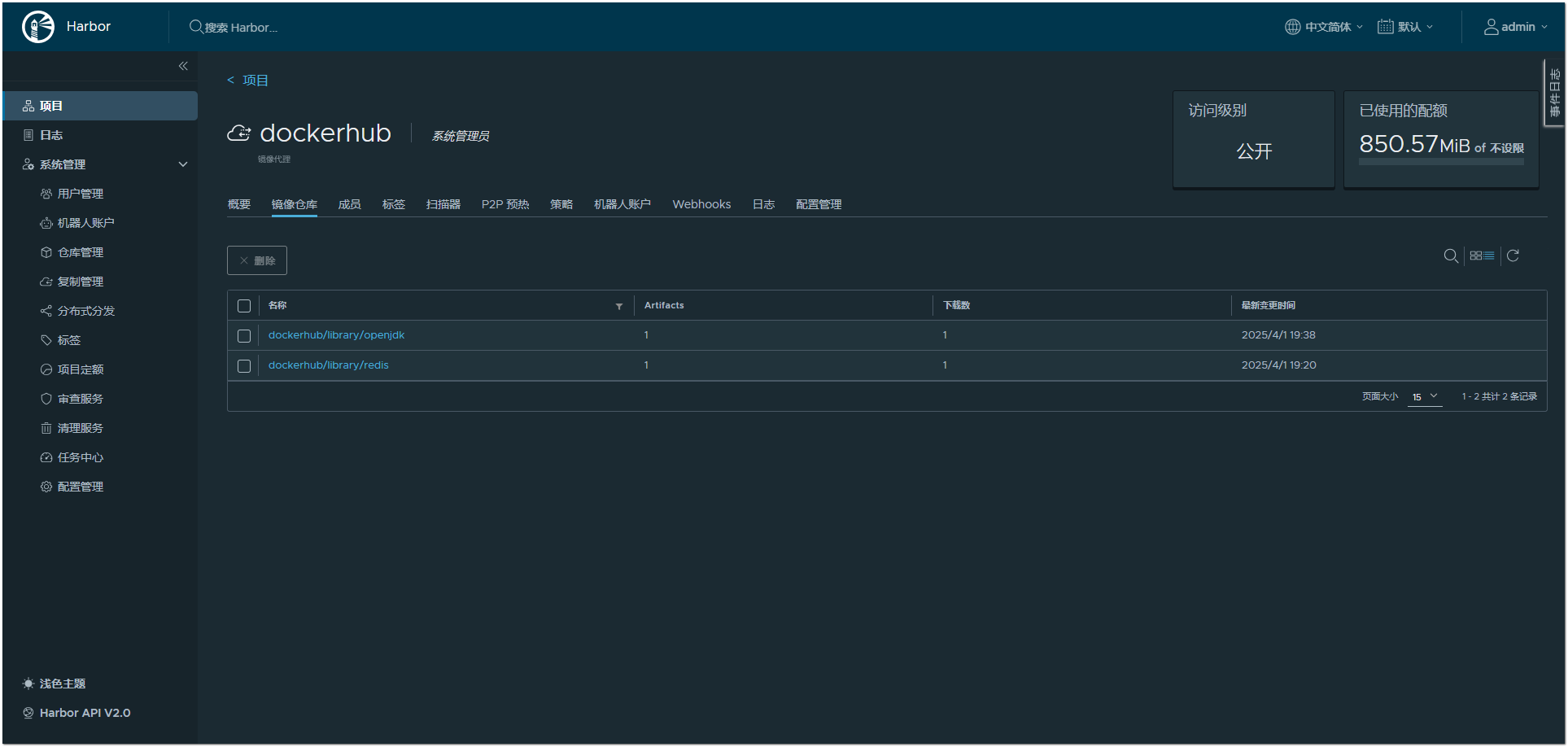1568x747 pixels.
Task: Click the Harbor logo icon
Action: pyautogui.click(x=37, y=27)
